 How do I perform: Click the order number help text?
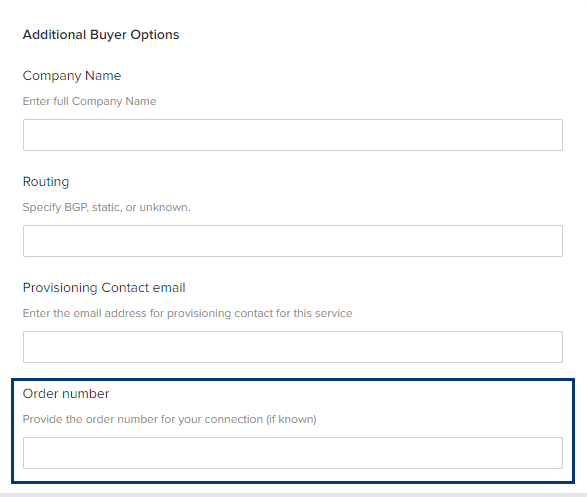coord(170,419)
